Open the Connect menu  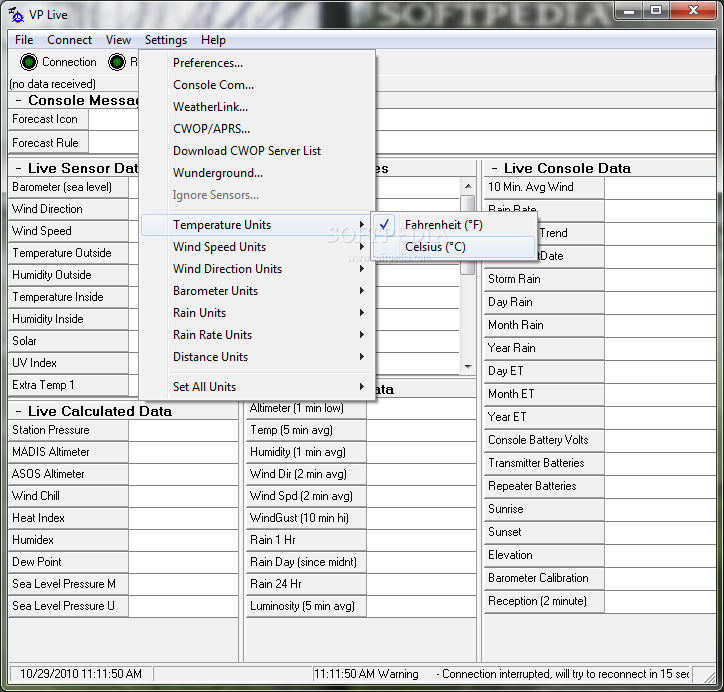coord(69,40)
